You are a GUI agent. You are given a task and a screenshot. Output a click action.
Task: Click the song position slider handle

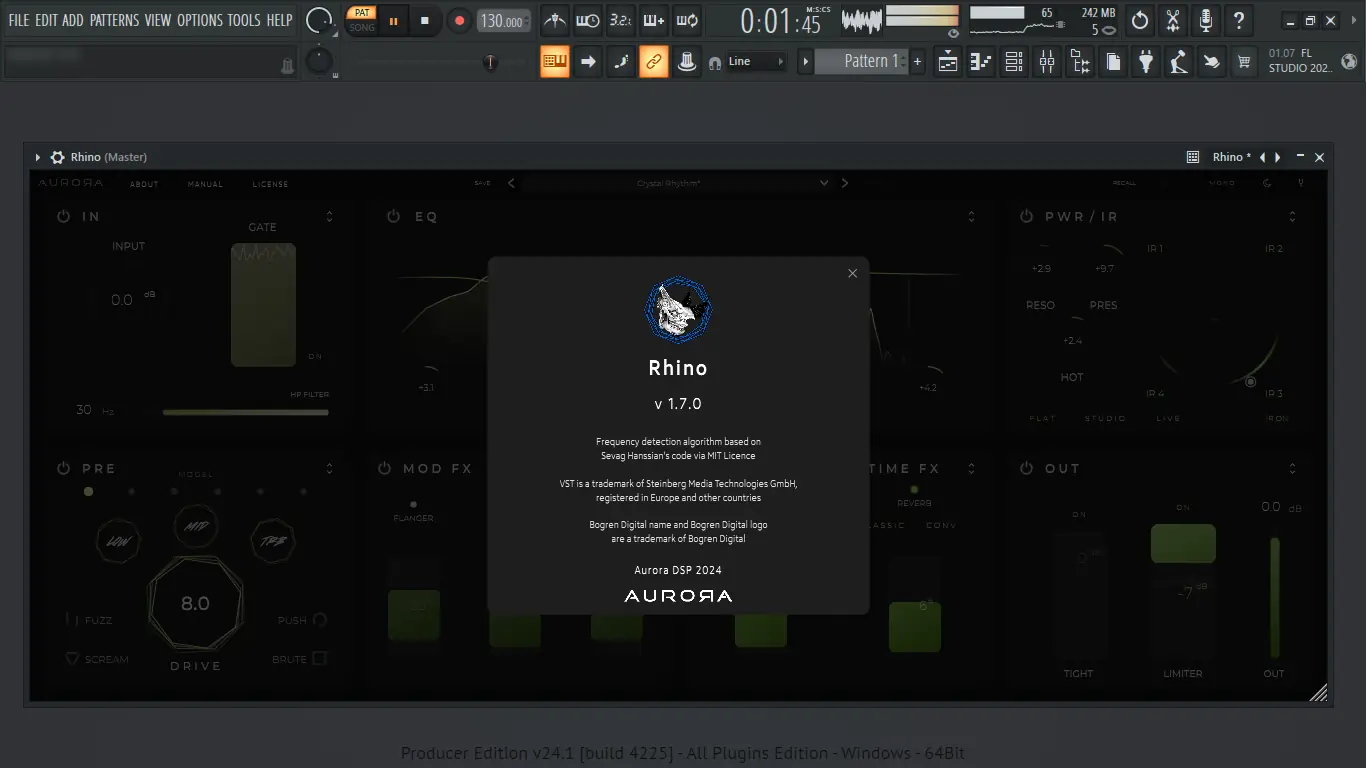tap(490, 62)
